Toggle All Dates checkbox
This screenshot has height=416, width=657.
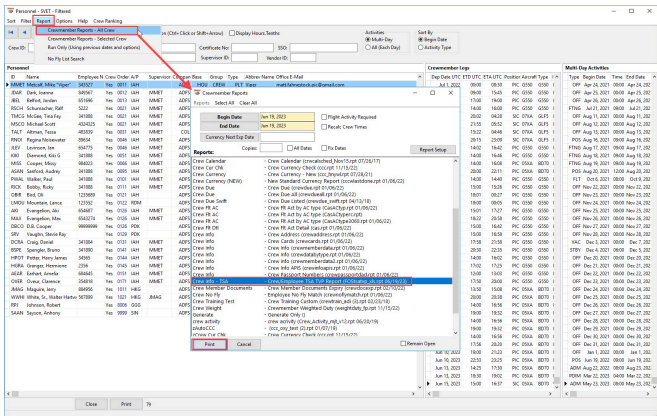pyautogui.click(x=290, y=148)
